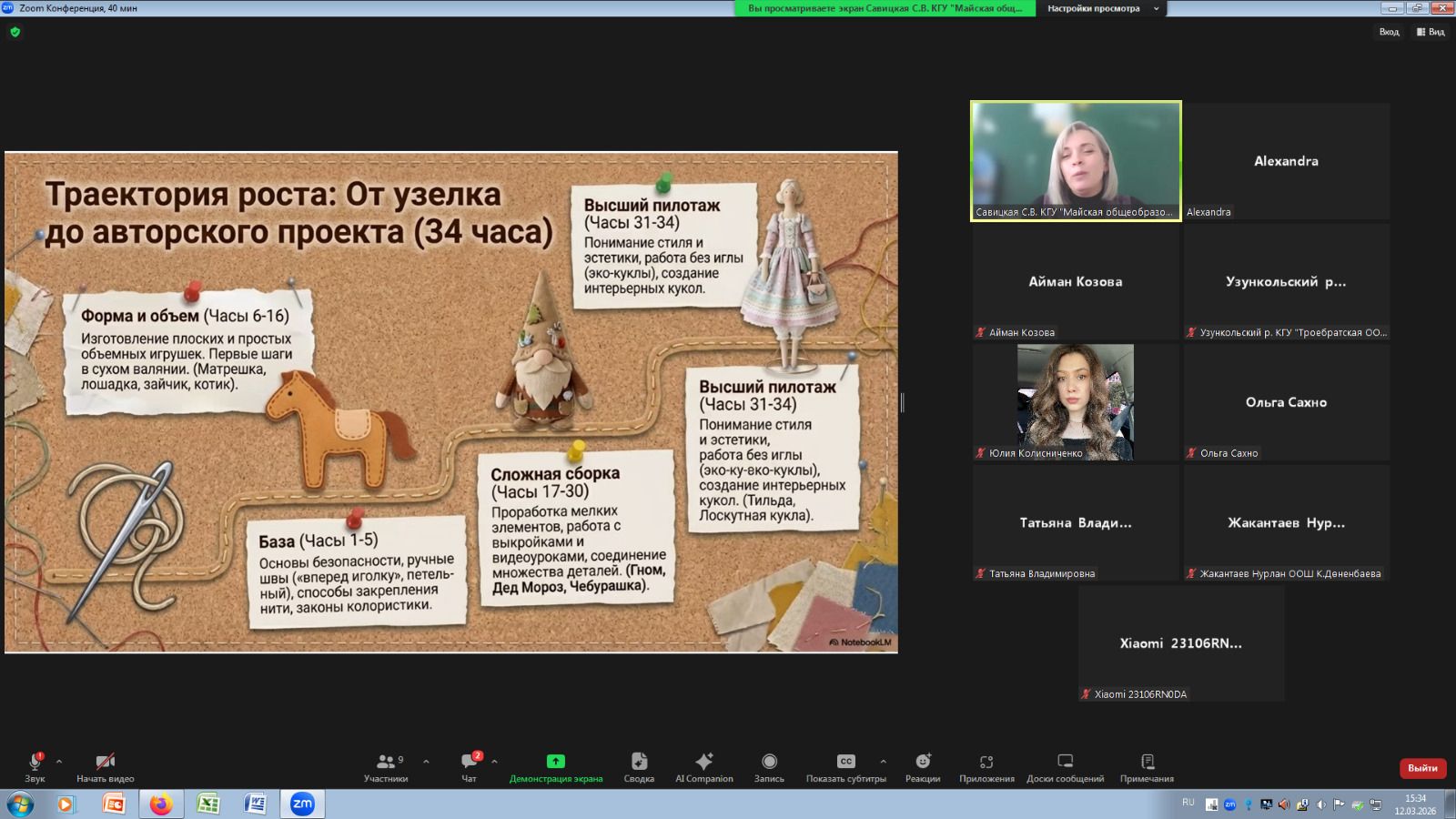Click the Вход sign-in item
Viewport: 1456px width, 819px height.
(1389, 32)
